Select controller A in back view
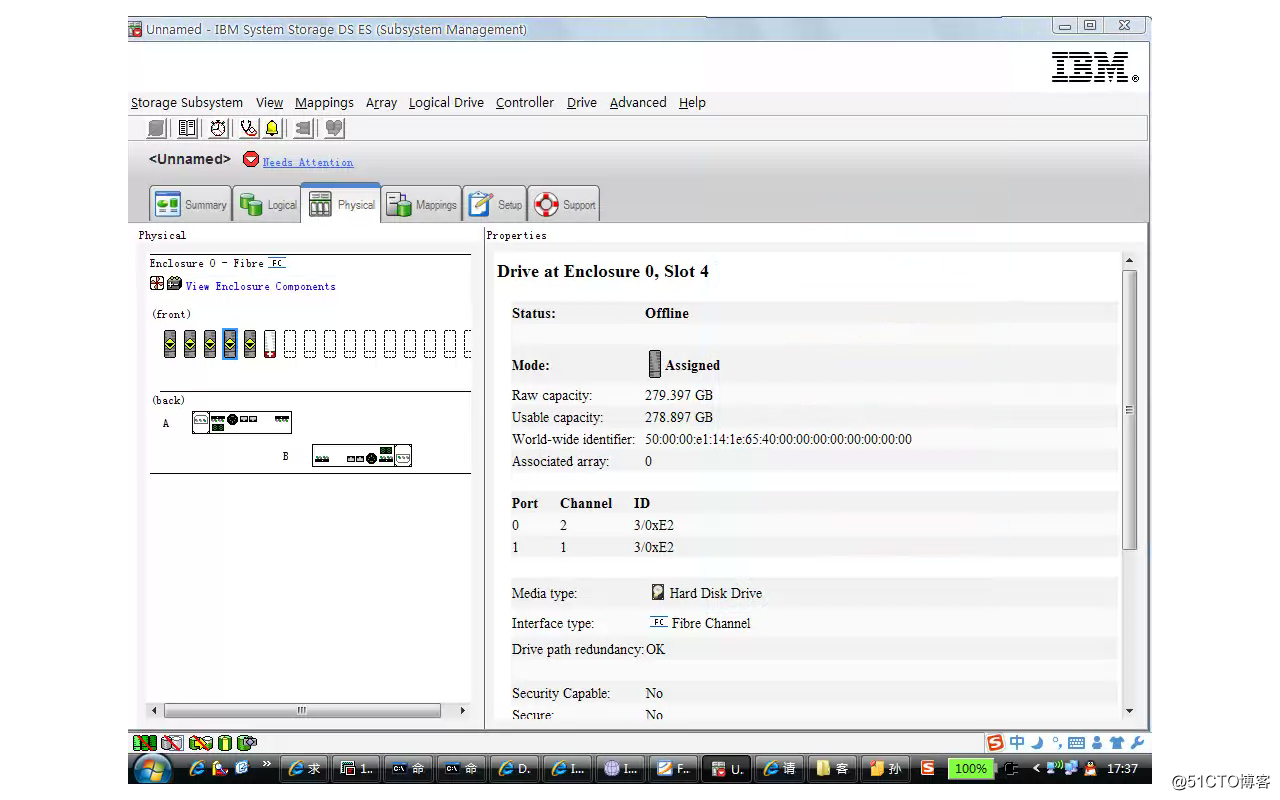This screenshot has width=1280, height=800. [x=242, y=423]
